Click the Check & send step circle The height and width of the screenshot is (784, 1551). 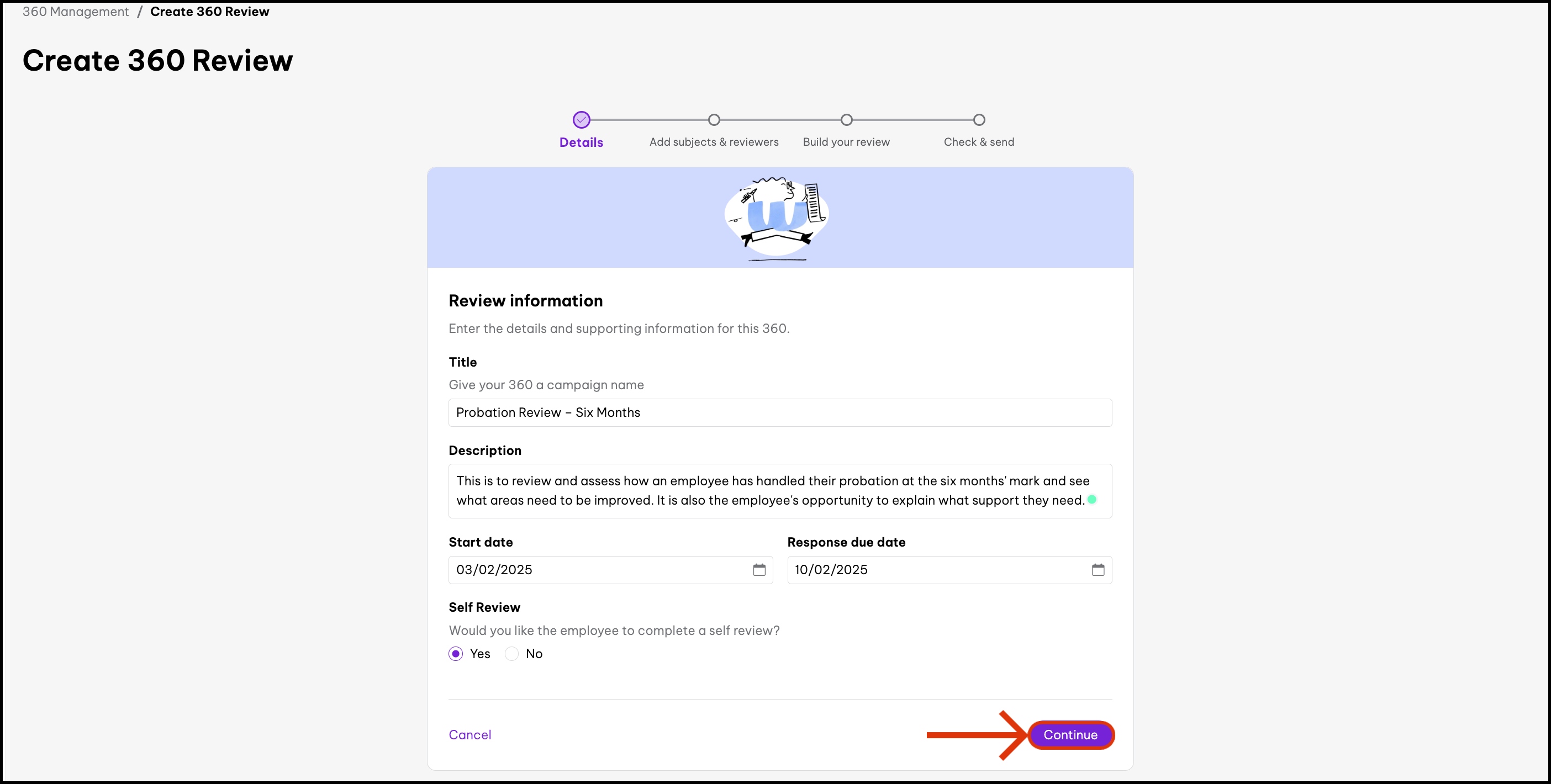979,120
